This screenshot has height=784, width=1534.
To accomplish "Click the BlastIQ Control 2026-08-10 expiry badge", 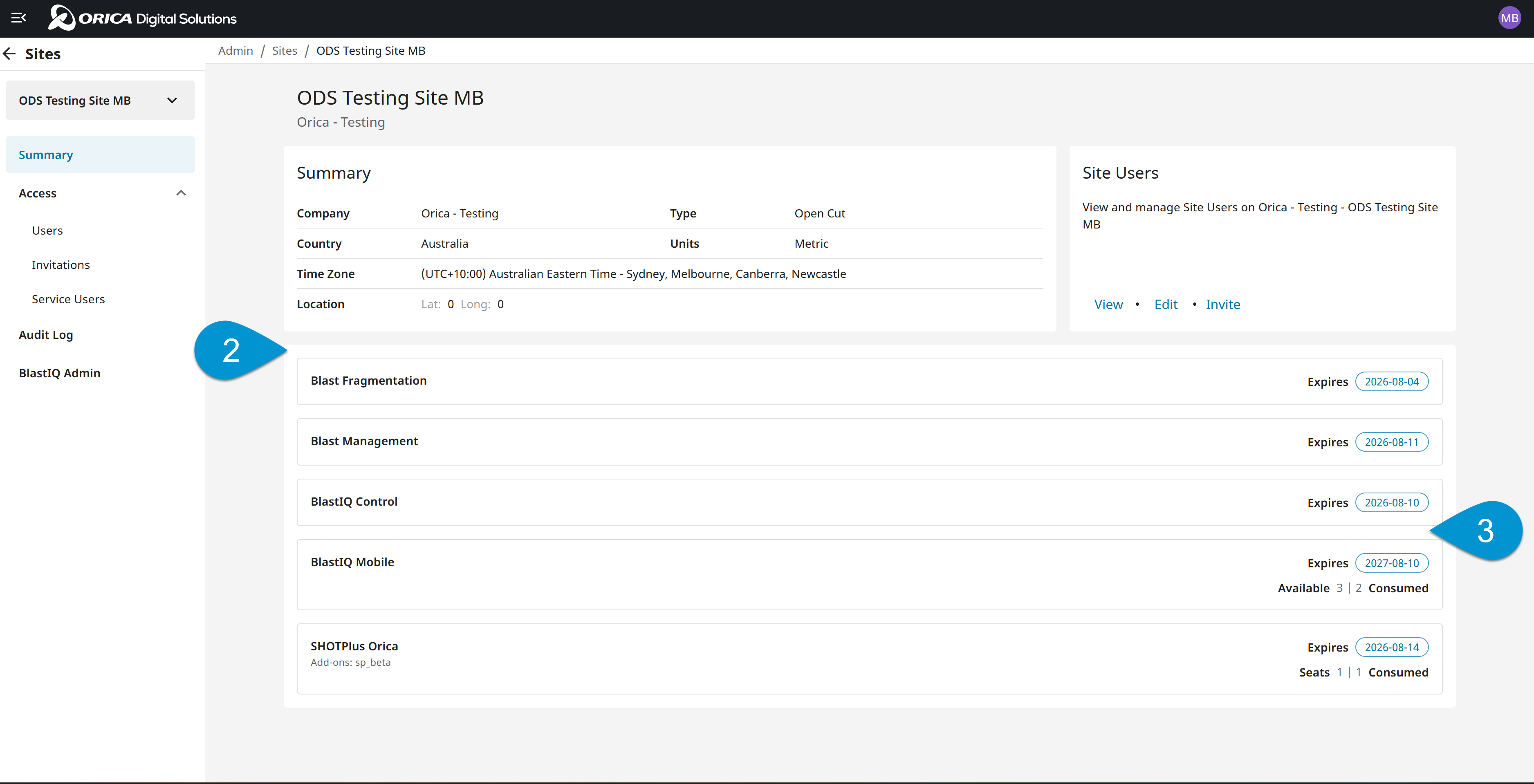I will pyautogui.click(x=1392, y=502).
